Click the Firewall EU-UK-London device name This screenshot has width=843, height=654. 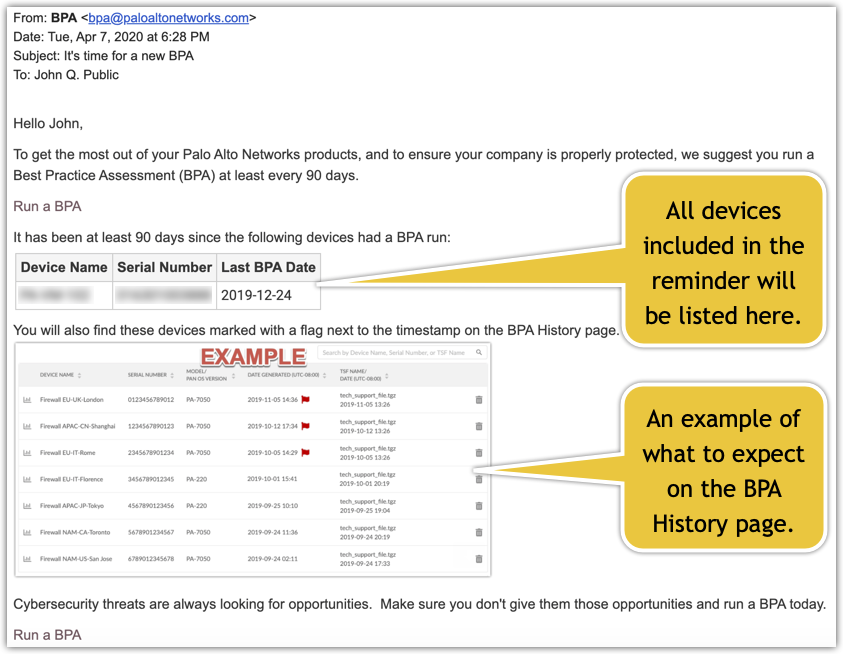72,400
